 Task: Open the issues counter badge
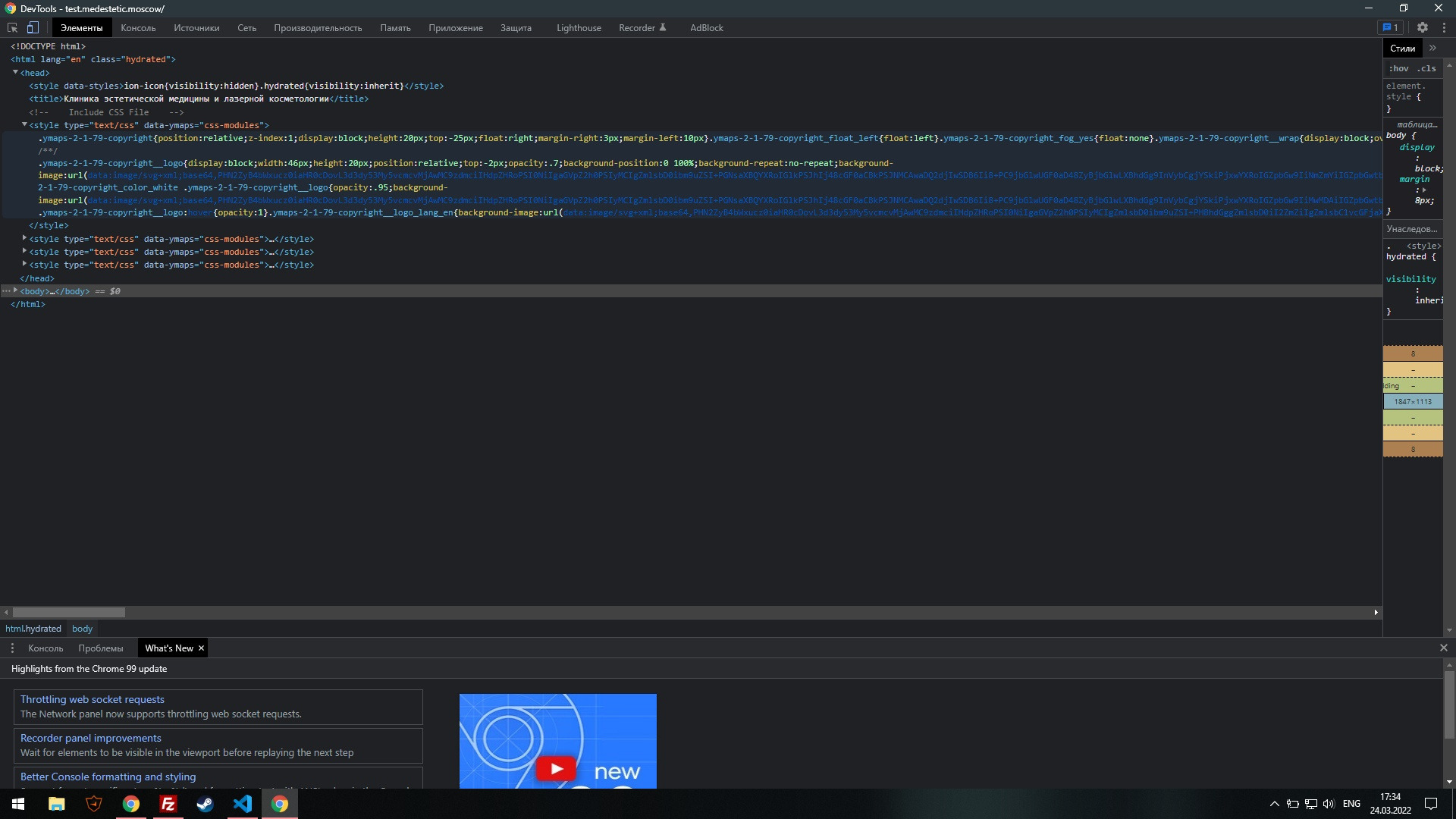point(1390,27)
